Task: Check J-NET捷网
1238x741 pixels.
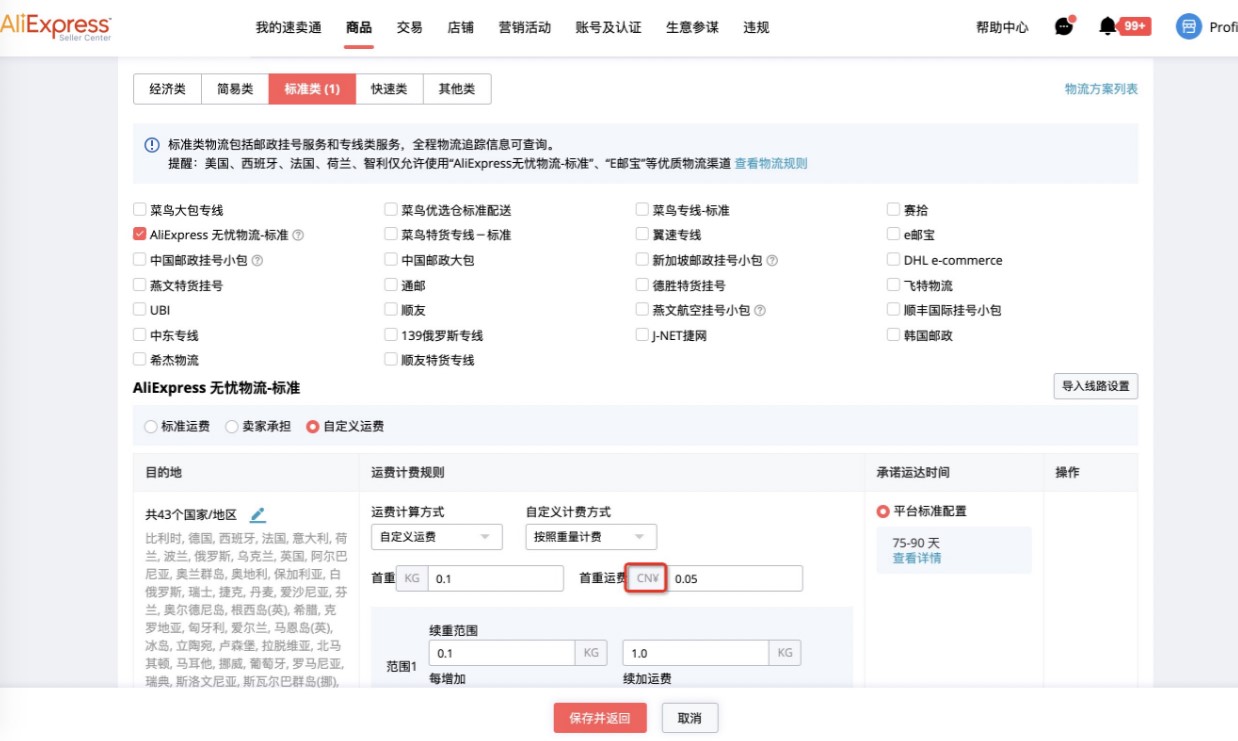Action: pos(642,335)
